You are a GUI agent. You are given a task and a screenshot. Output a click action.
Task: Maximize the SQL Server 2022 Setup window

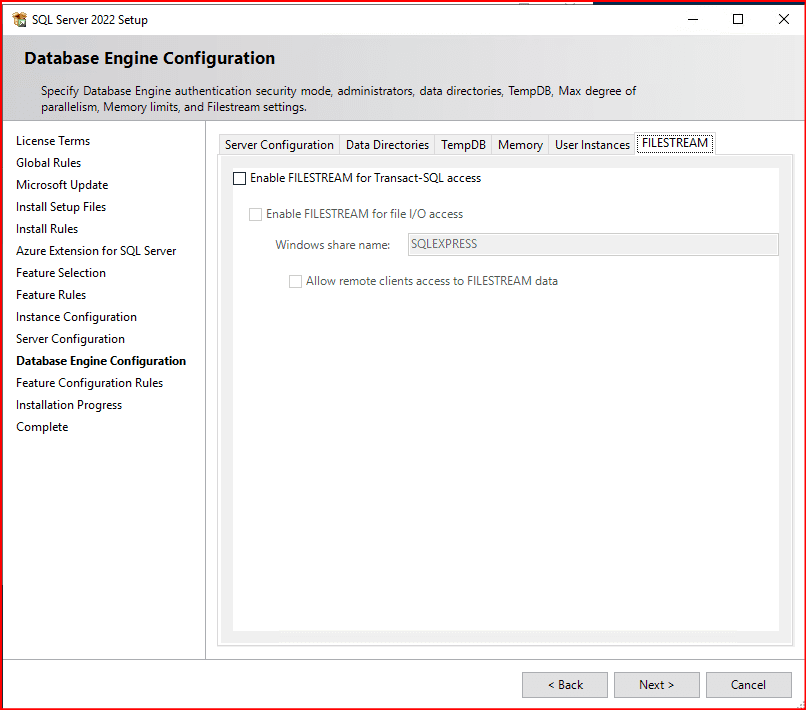738,20
